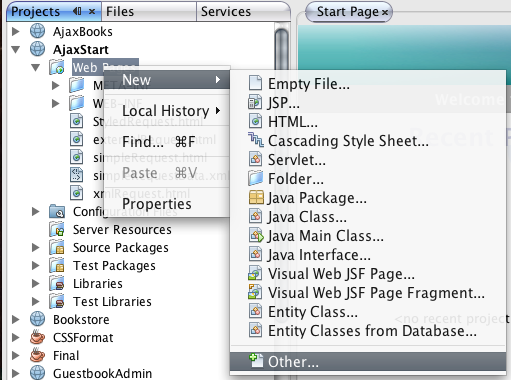
Task: Click the Visual Web JSF Page Fragment icon
Action: [x=255, y=292]
